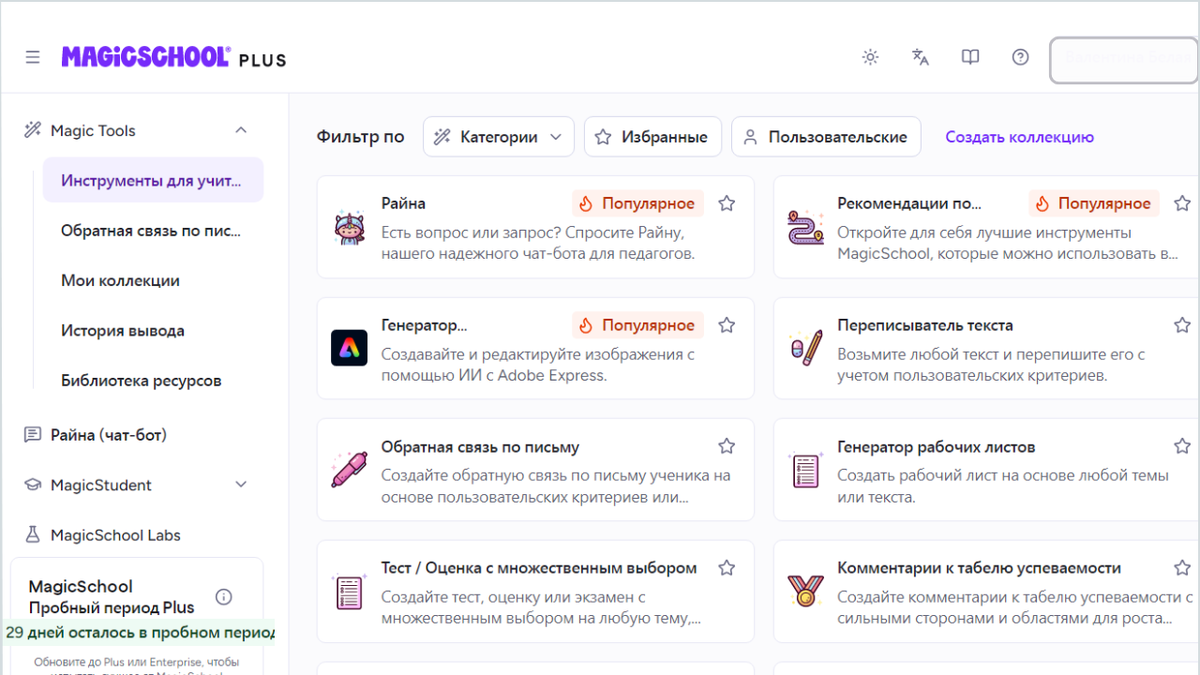Click the MagicSchool Labs flask icon

pos(33,535)
